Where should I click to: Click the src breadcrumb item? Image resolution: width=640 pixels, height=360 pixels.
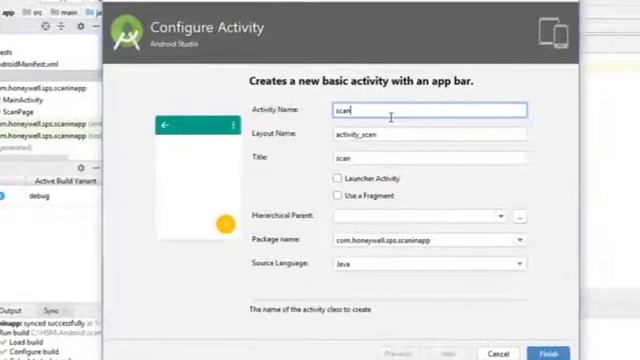point(33,13)
